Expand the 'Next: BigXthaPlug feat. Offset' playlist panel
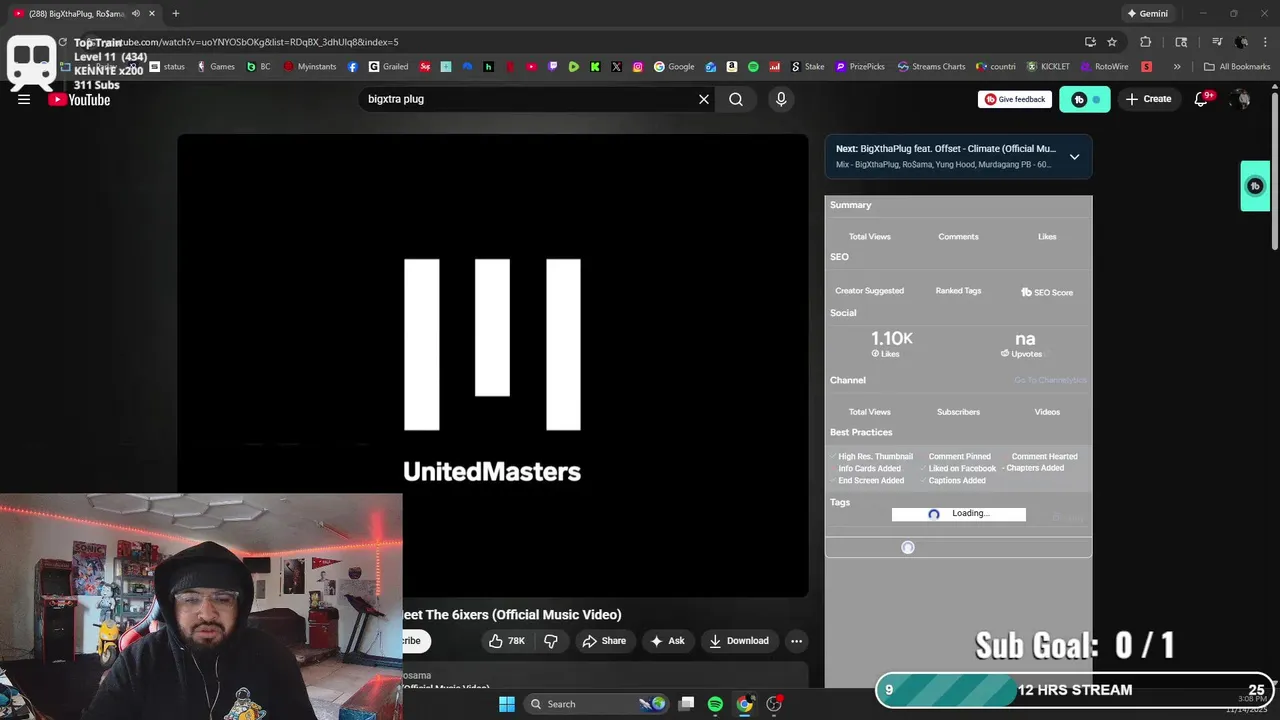The image size is (1280, 720). [x=1074, y=156]
